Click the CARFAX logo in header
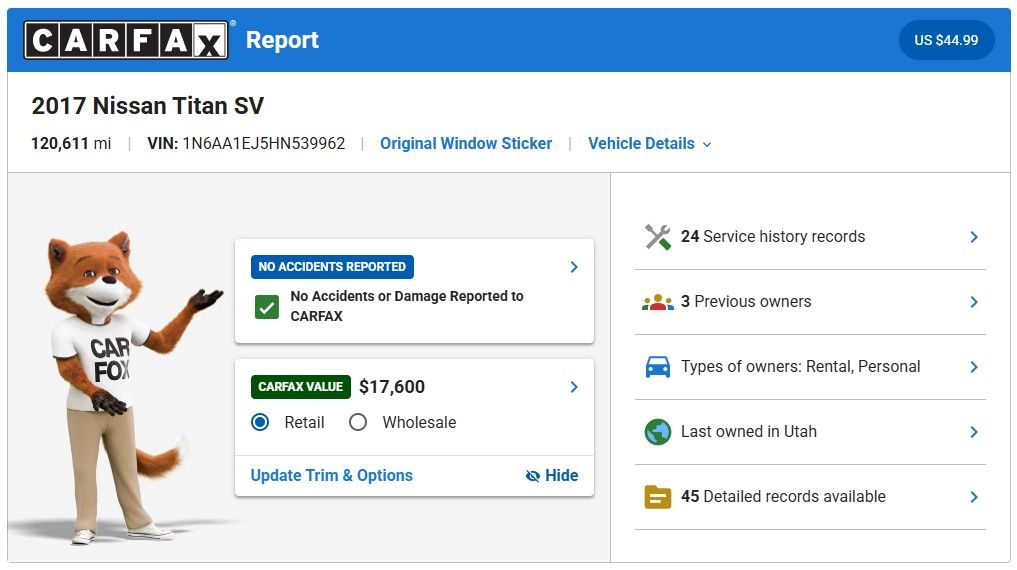Viewport: 1017px width, 570px height. click(126, 41)
